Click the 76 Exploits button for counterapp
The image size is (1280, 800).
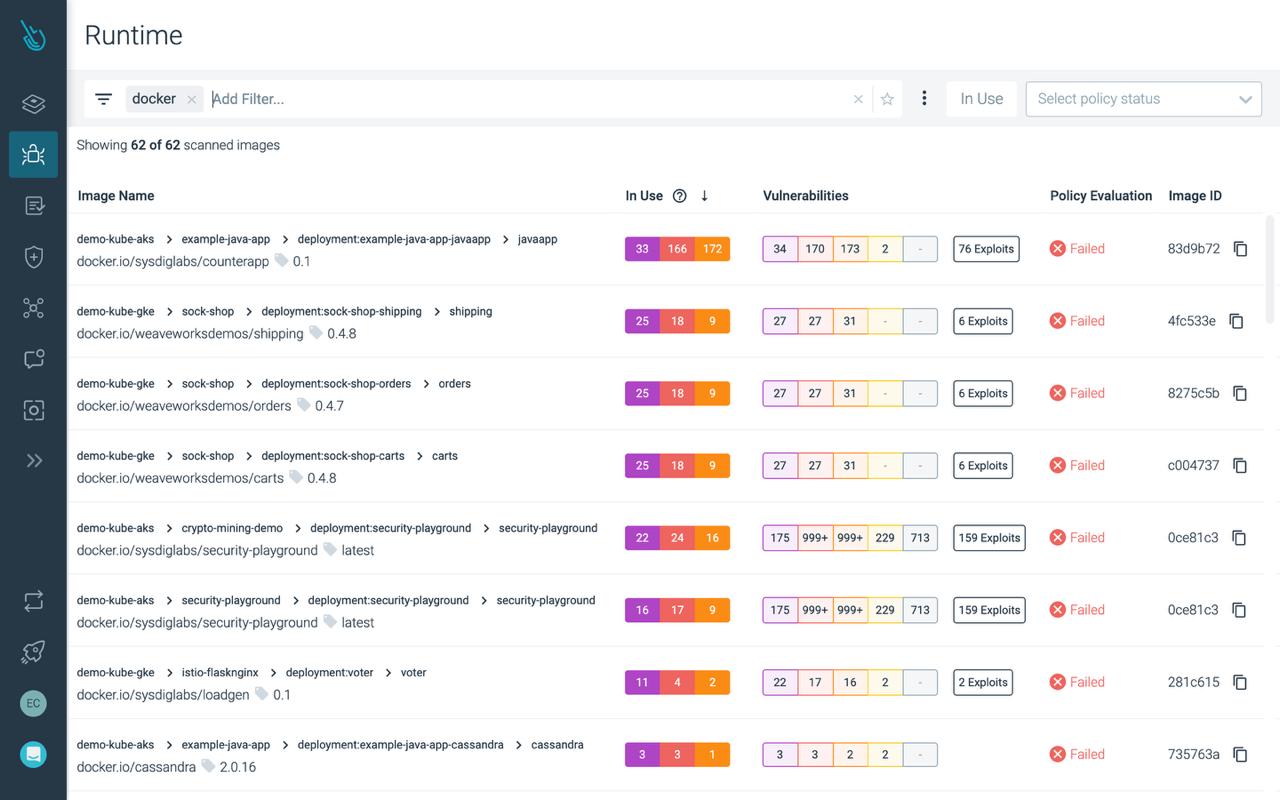986,248
